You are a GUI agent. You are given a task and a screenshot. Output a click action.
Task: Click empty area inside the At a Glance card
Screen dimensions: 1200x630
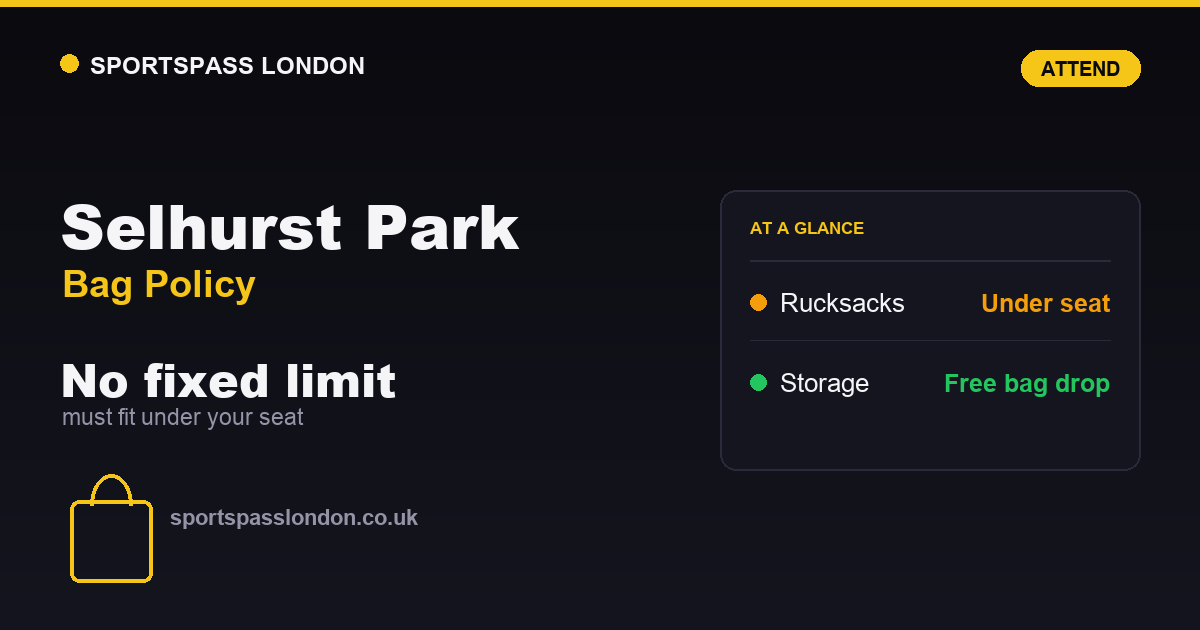click(x=930, y=435)
